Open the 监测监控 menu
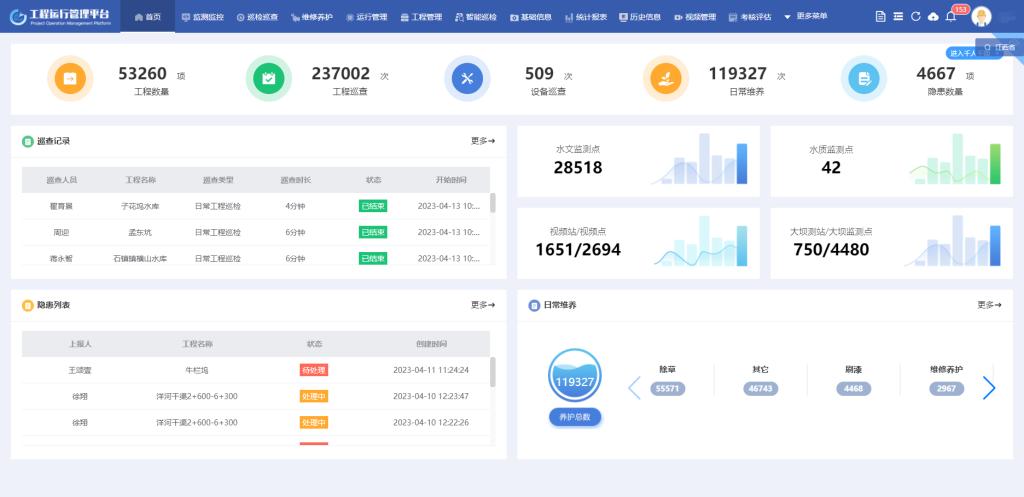 202,17
